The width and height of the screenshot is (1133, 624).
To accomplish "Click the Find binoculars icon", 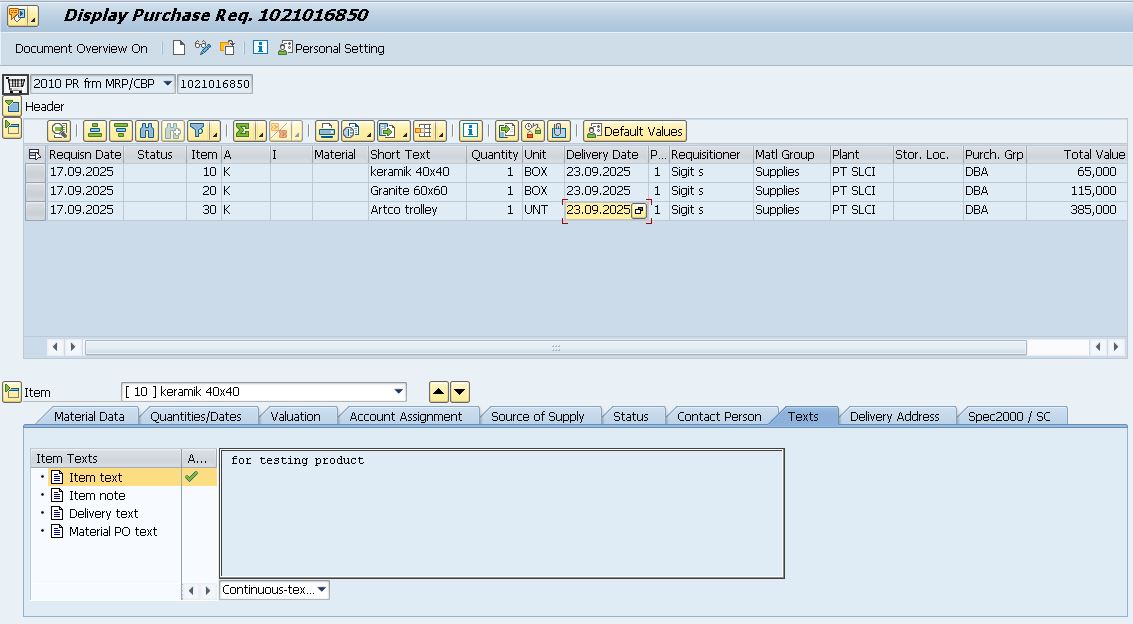I will (147, 131).
